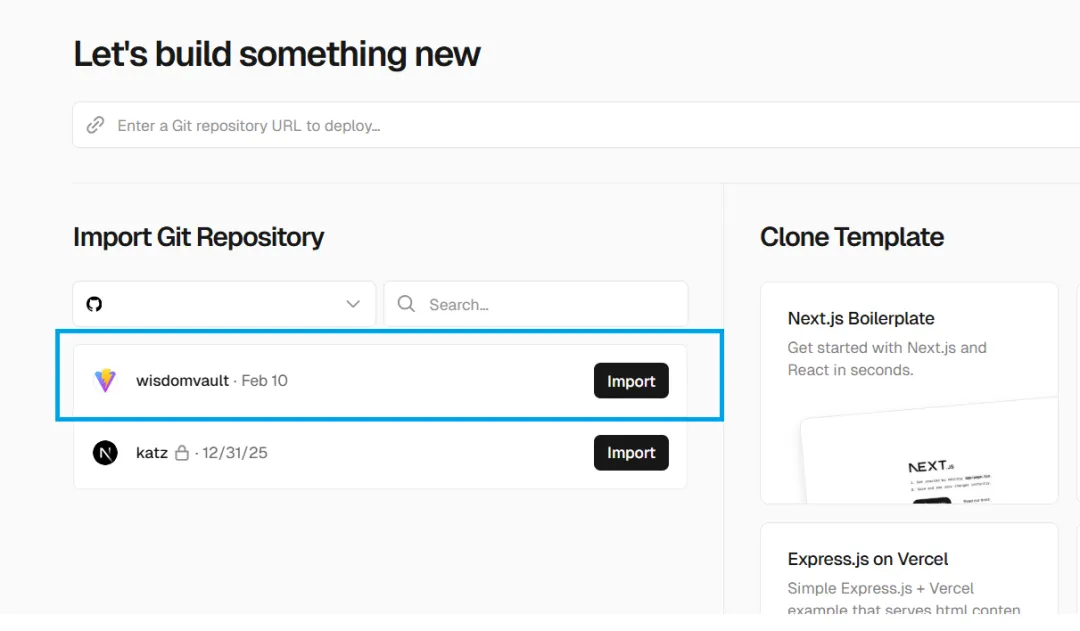Click the Vite logo beside wisdomvault

pyautogui.click(x=105, y=380)
